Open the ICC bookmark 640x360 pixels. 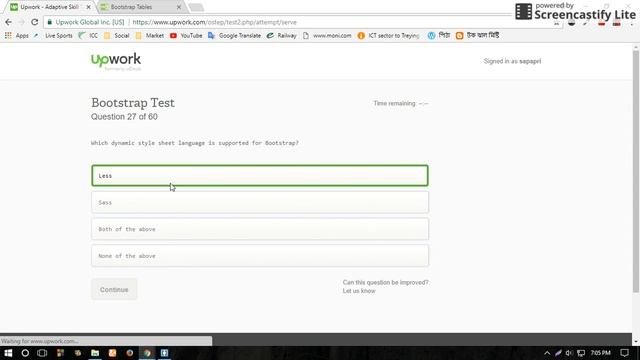click(88, 36)
